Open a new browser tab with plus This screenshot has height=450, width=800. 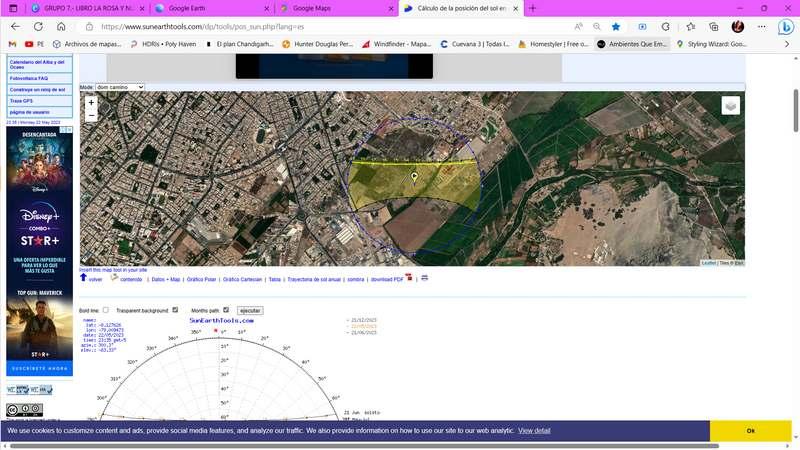tap(533, 8)
